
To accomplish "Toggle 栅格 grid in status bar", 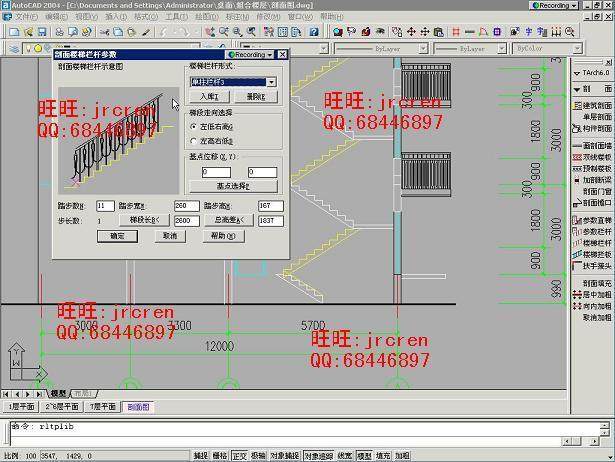I will tap(220, 456).
